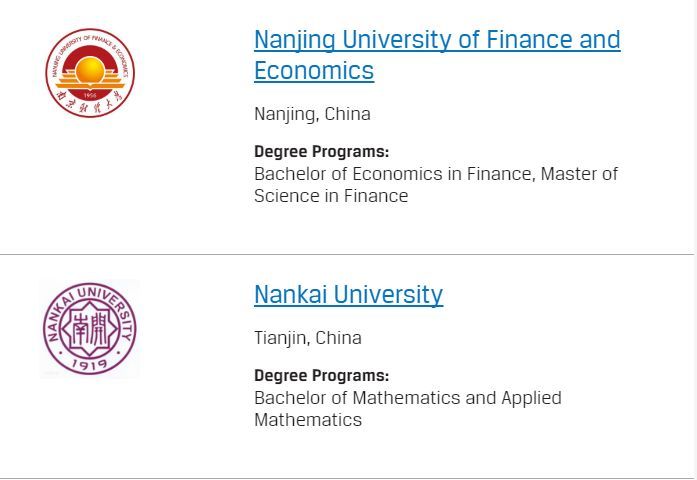Click the Degree Programs label under Nanjing University
697x480 pixels.
321,152
